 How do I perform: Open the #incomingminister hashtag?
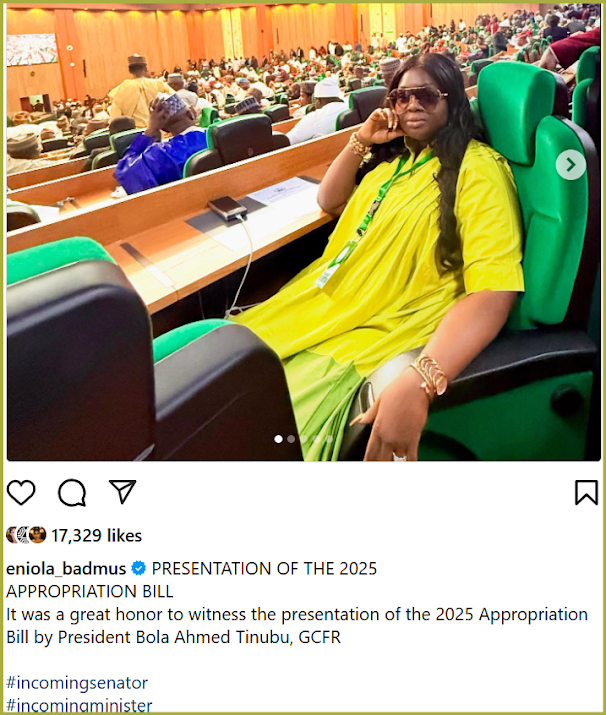click(x=79, y=705)
